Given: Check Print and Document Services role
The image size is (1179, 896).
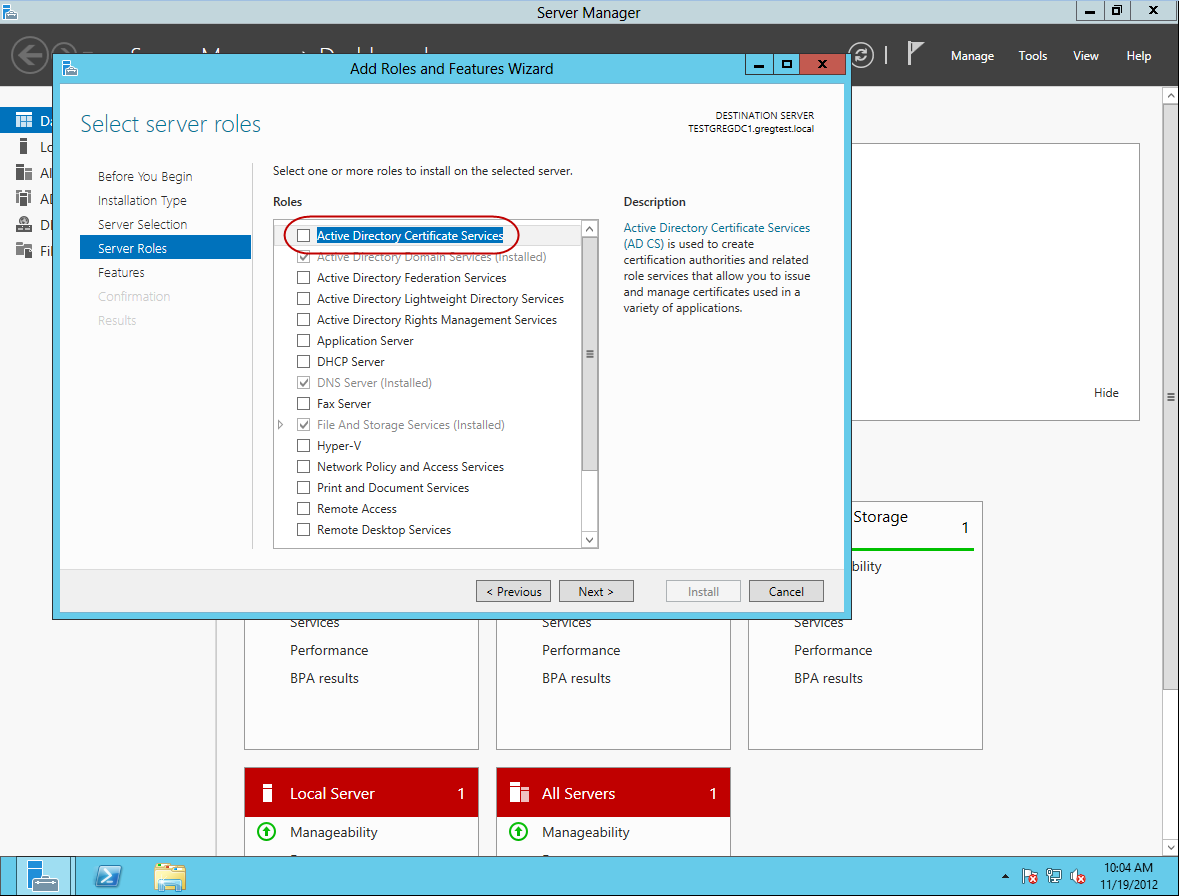Looking at the screenshot, I should (x=304, y=488).
